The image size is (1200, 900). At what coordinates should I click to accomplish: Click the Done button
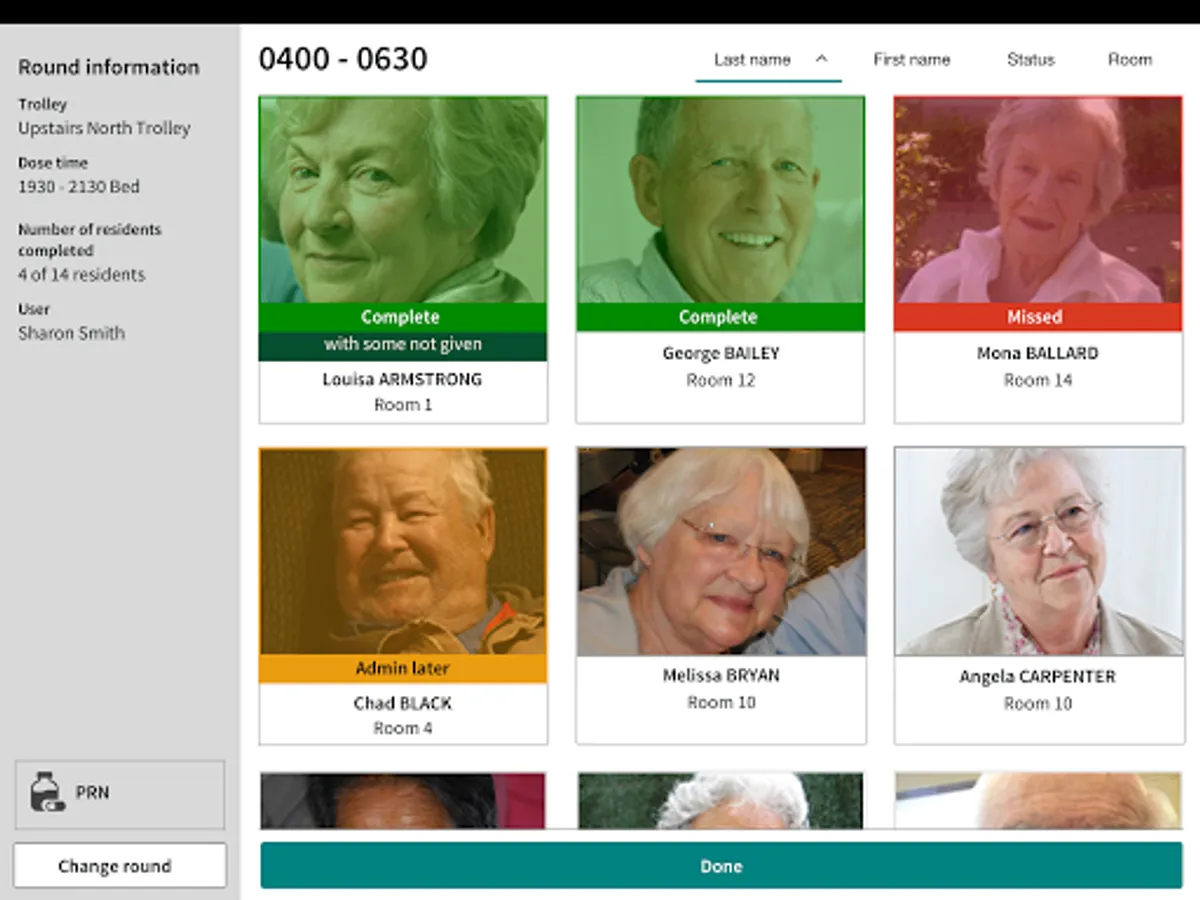[721, 866]
